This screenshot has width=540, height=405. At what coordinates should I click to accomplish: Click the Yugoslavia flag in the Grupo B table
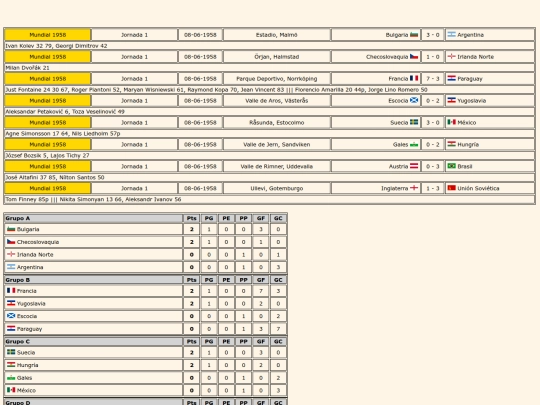11,303
